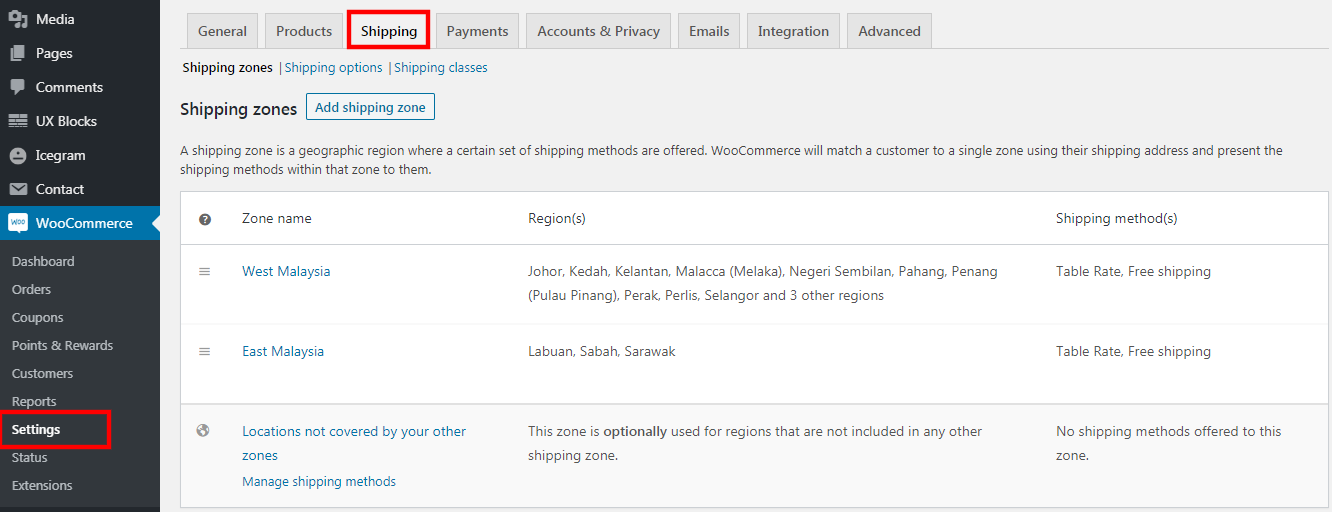1332x512 pixels.
Task: Click the Manage shipping methods link
Action: click(x=319, y=481)
